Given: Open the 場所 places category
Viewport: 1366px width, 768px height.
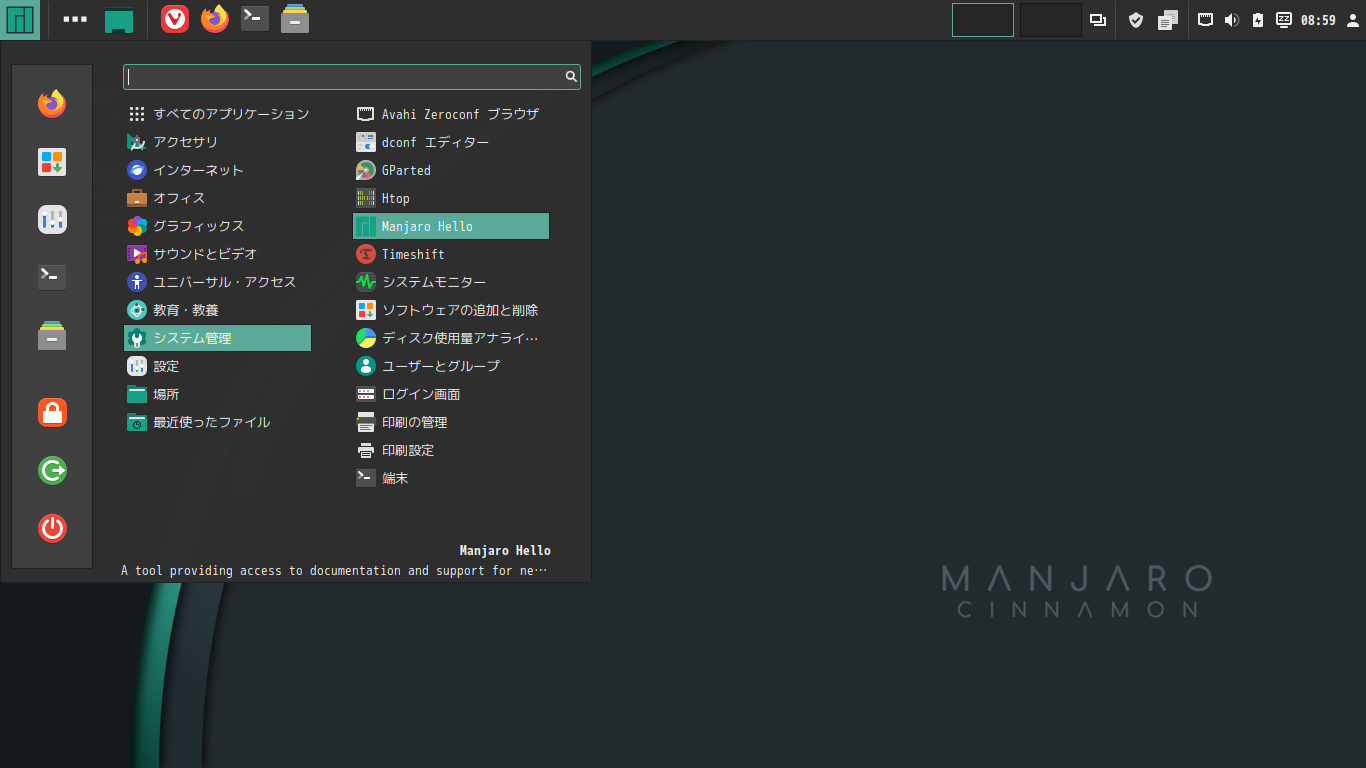Looking at the screenshot, I should point(217,394).
